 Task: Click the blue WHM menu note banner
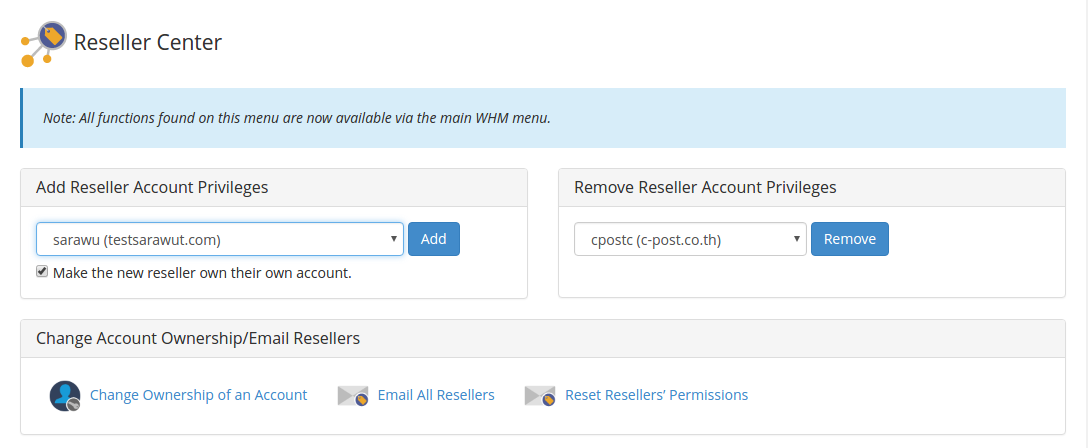[543, 118]
